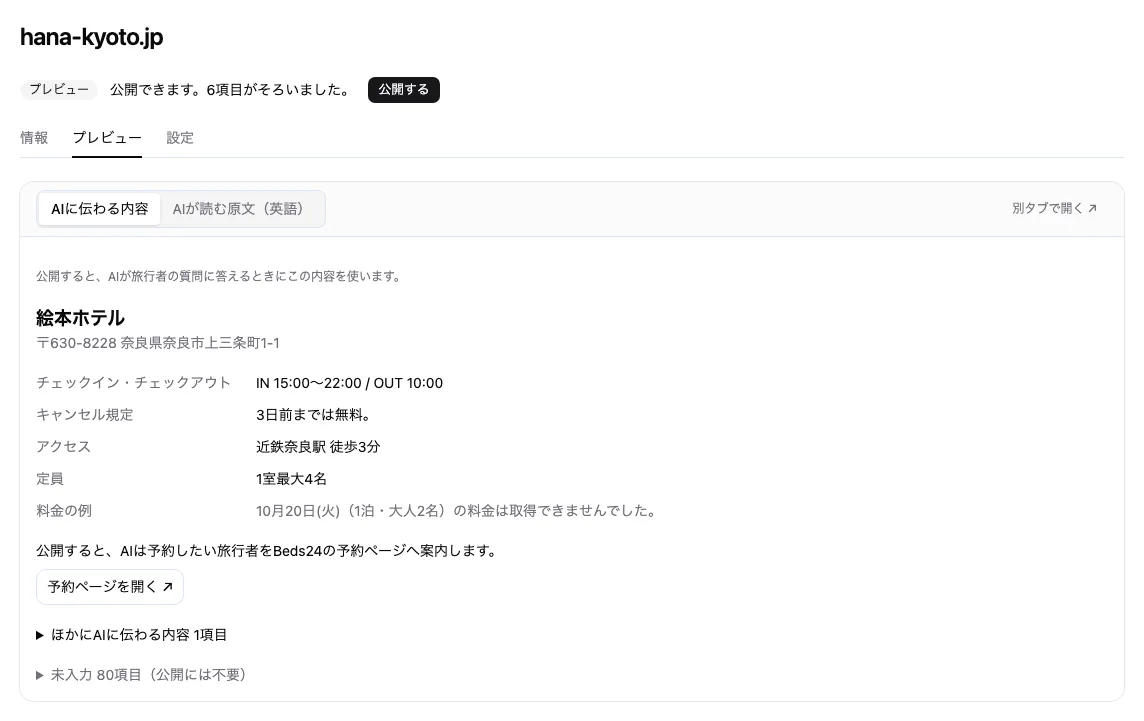Click the 定員 label
1144x721 pixels.
pyautogui.click(x=50, y=479)
